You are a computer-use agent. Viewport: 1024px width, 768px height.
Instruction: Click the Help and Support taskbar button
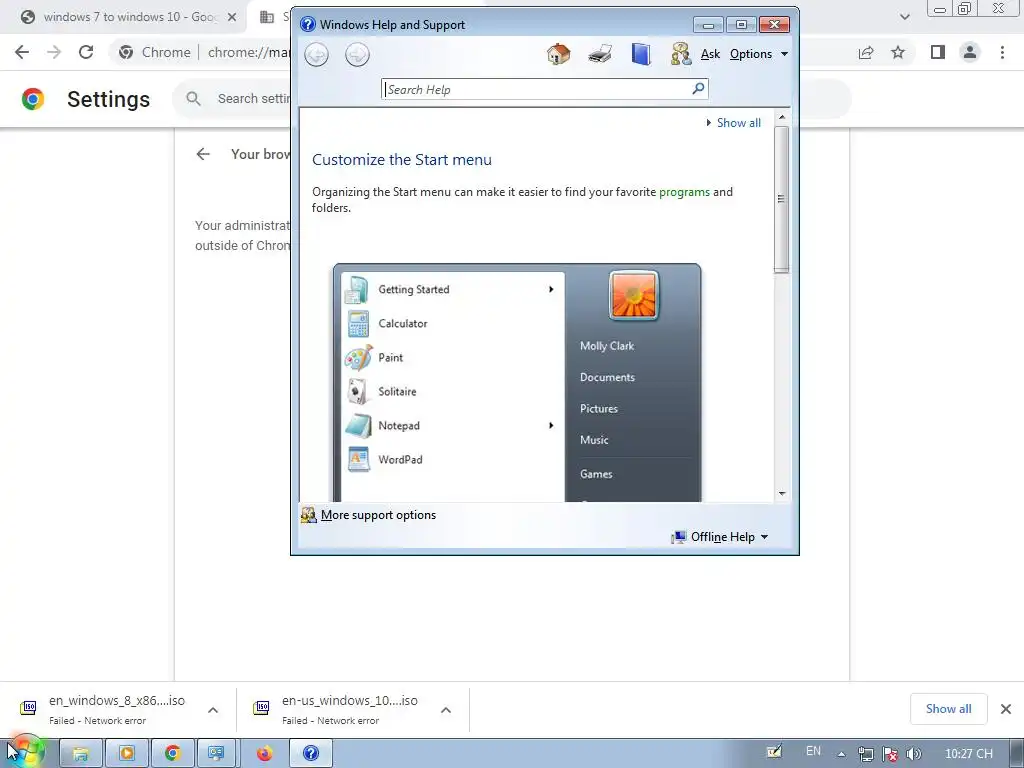click(x=311, y=754)
